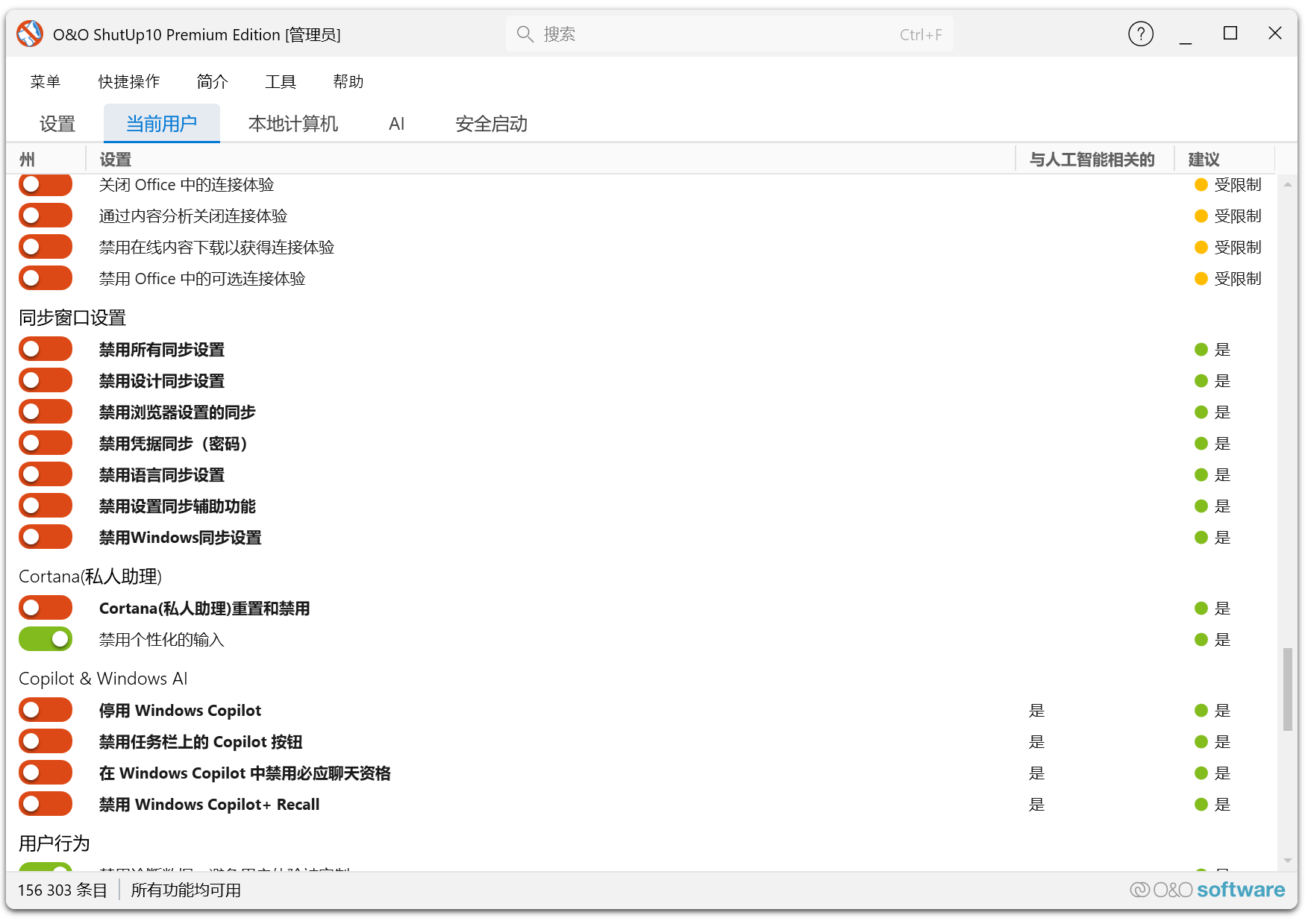
Task: Open the 简介 menu
Action: 212,81
